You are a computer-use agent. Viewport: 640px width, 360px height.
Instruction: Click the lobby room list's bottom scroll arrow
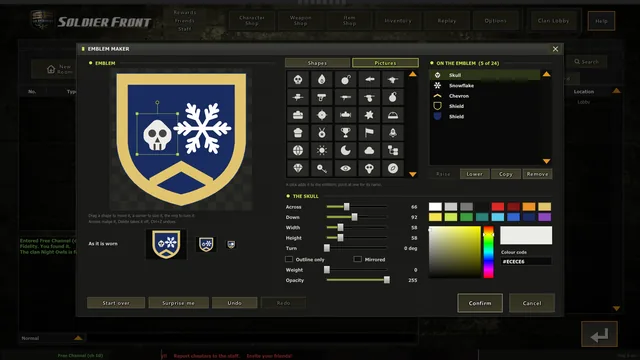pyautogui.click(x=616, y=309)
